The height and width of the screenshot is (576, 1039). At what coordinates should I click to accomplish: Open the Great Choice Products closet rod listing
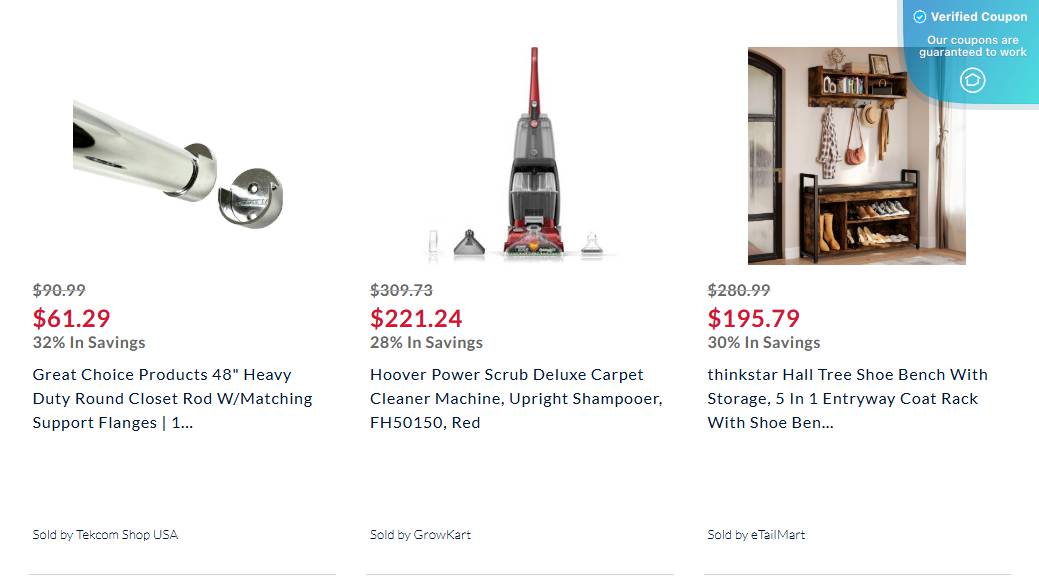tap(171, 398)
